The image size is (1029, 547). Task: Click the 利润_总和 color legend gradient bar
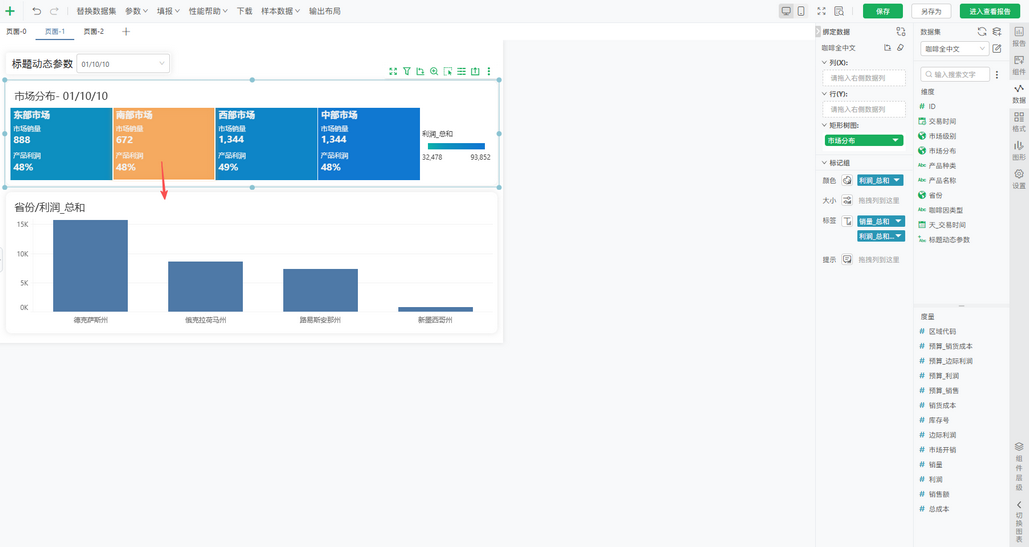[x=456, y=146]
